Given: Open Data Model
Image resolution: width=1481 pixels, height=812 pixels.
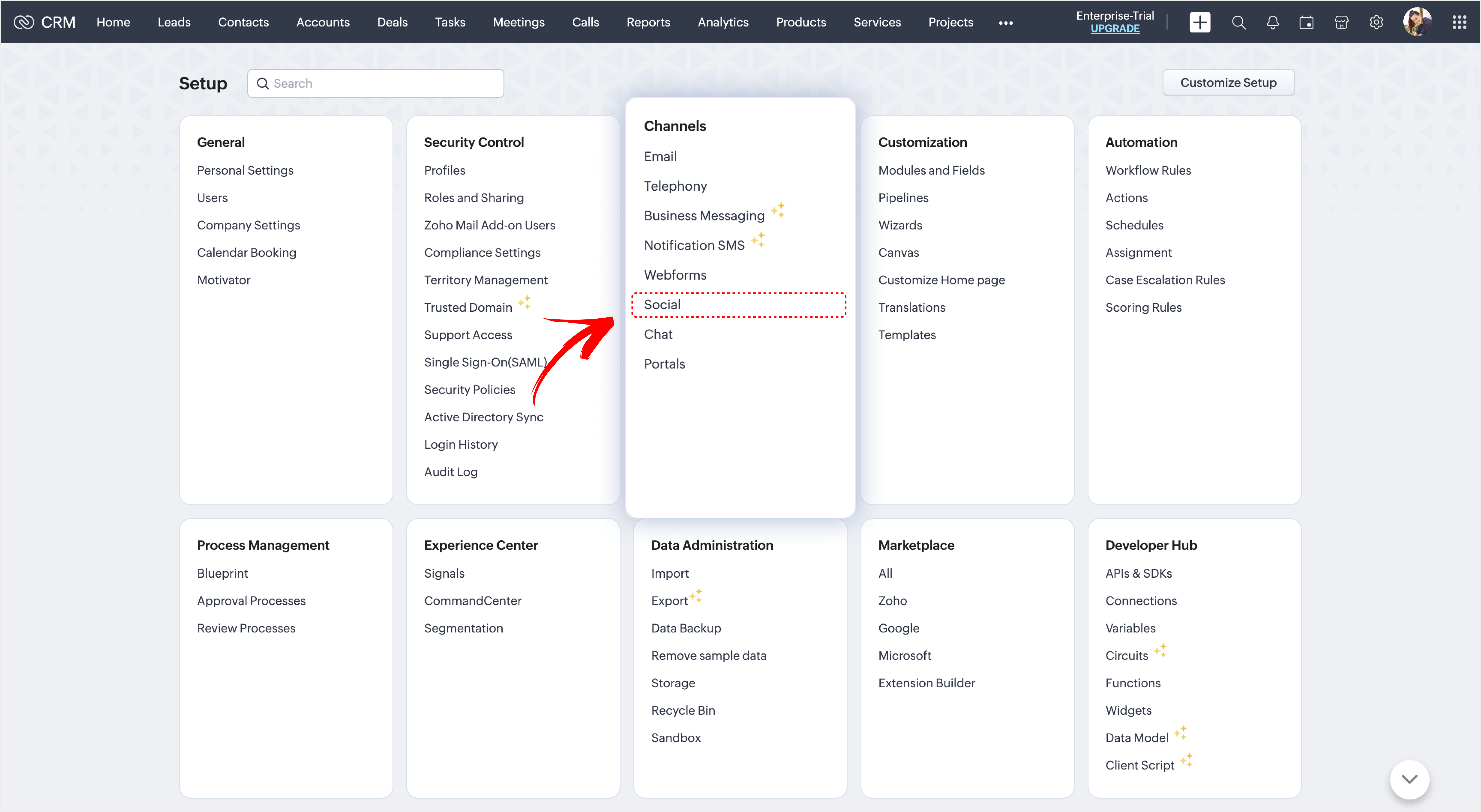Looking at the screenshot, I should (1137, 738).
